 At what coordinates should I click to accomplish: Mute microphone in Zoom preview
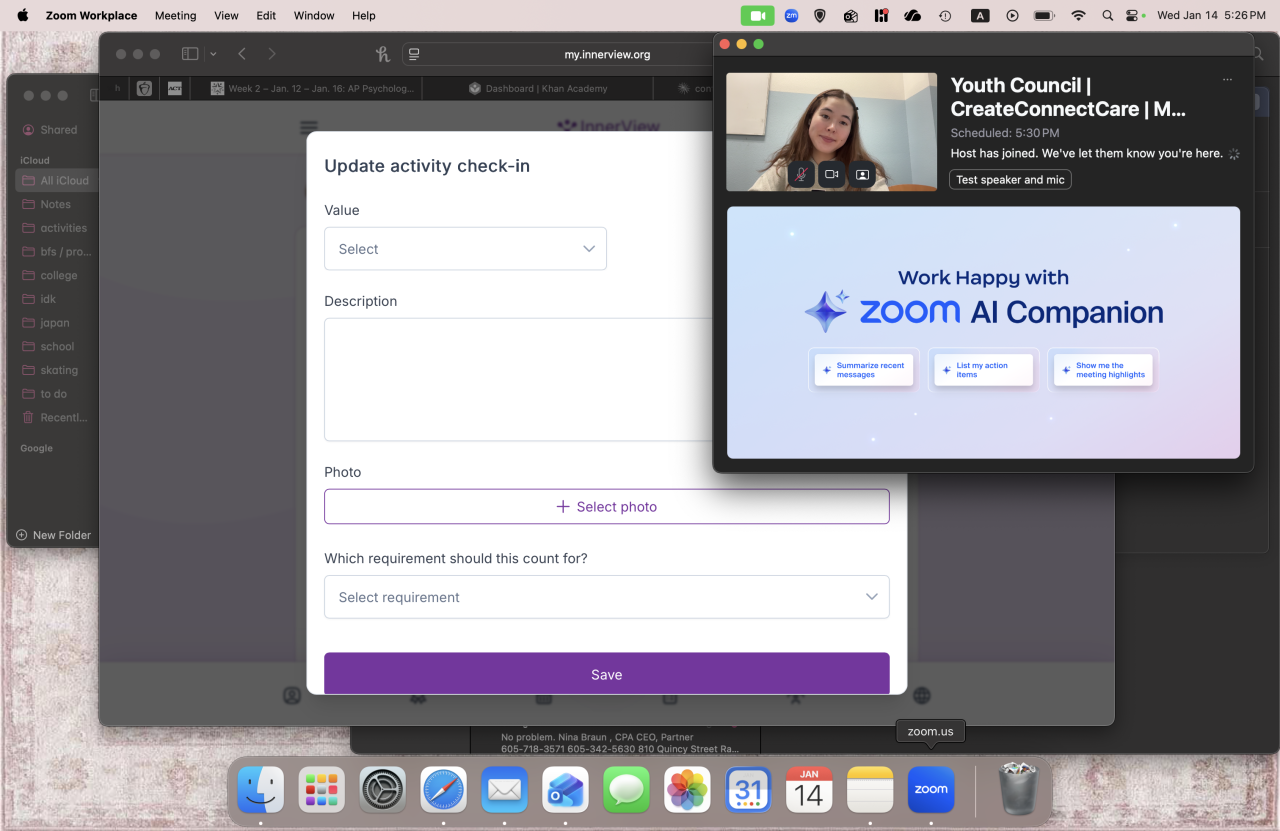(801, 174)
